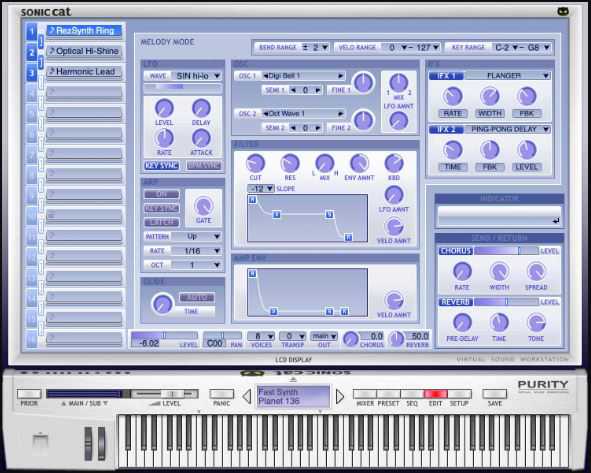The image size is (591, 473).
Task: Open the arpeggiator Pattern Up dropdown
Action: [x=196, y=237]
